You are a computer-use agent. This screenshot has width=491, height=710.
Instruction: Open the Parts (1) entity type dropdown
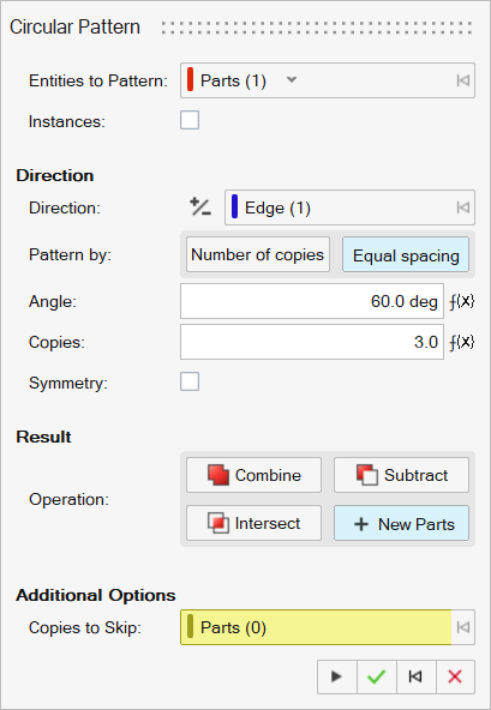(292, 80)
